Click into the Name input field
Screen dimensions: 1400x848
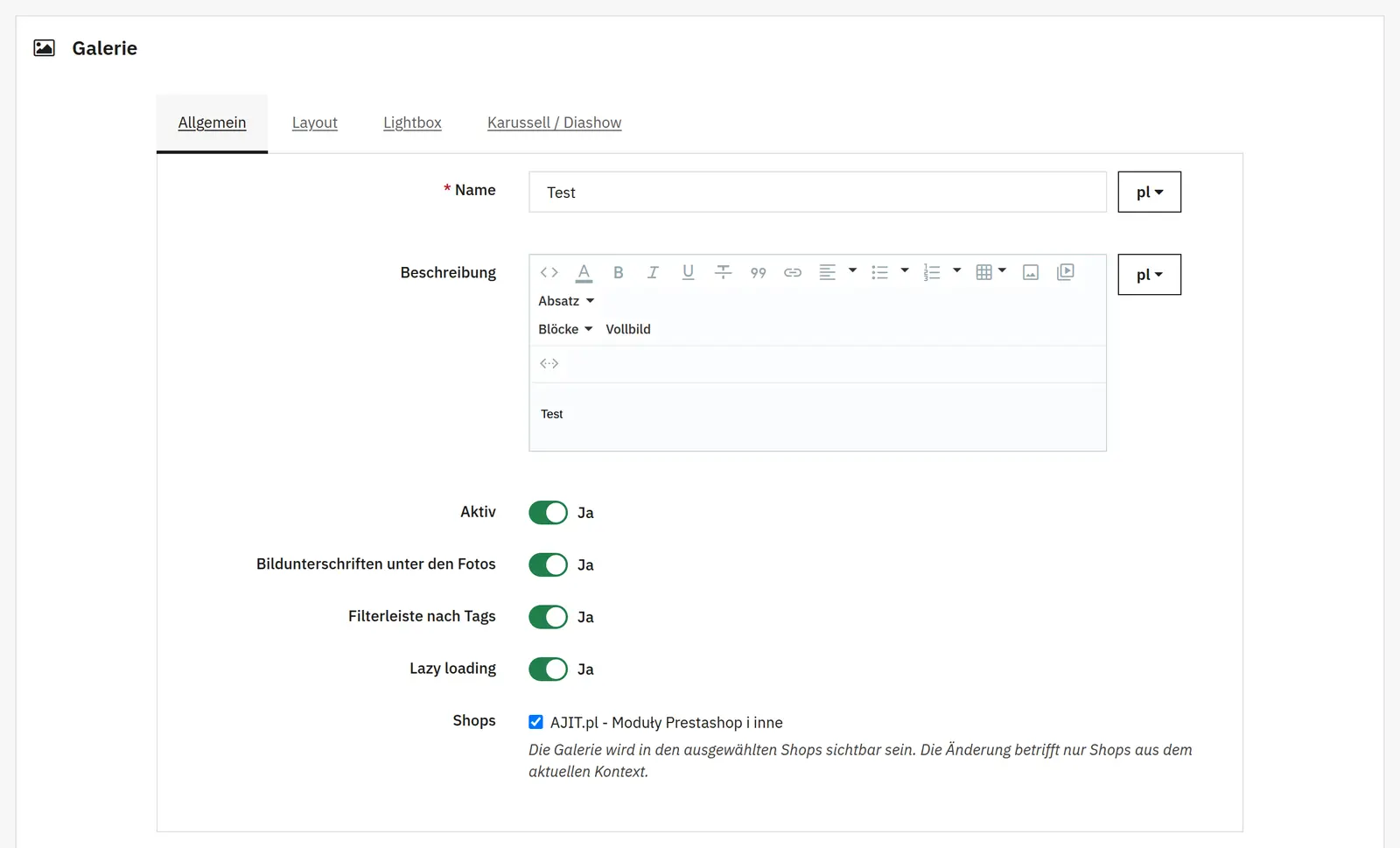coord(817,192)
